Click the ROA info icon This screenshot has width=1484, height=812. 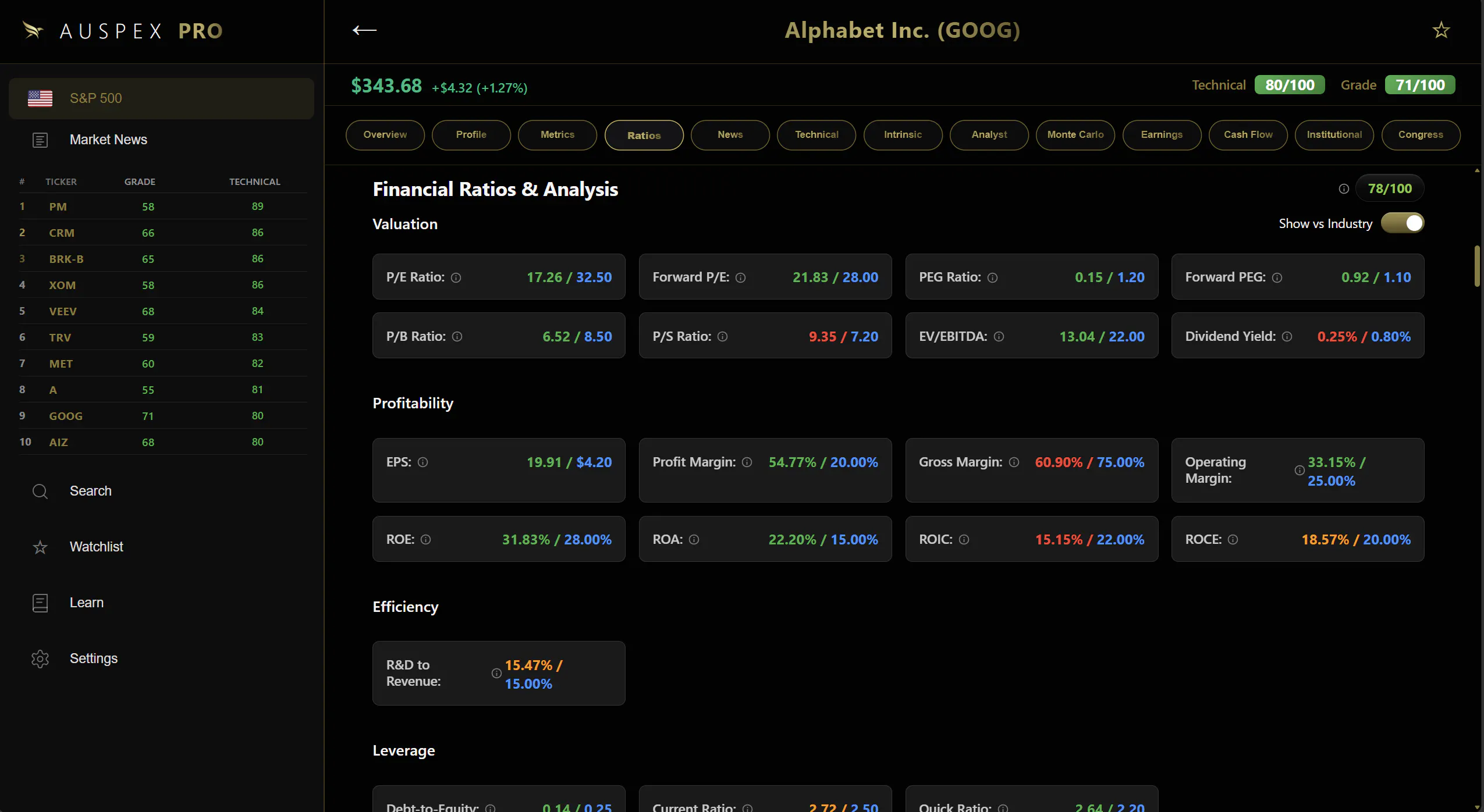[694, 540]
